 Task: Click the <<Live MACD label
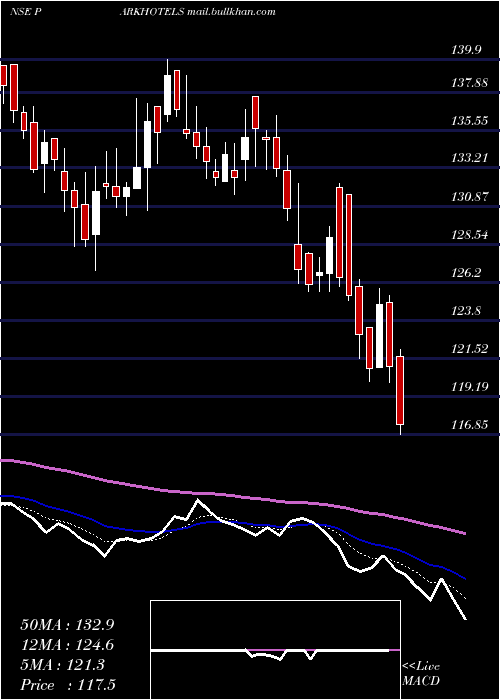pyautogui.click(x=421, y=674)
